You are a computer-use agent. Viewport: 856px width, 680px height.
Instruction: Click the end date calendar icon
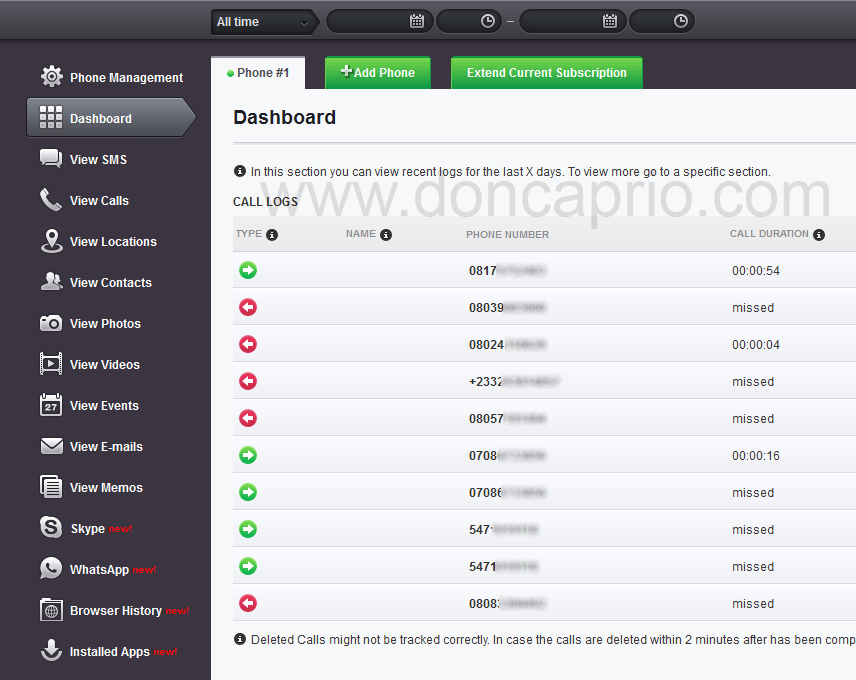tap(610, 21)
